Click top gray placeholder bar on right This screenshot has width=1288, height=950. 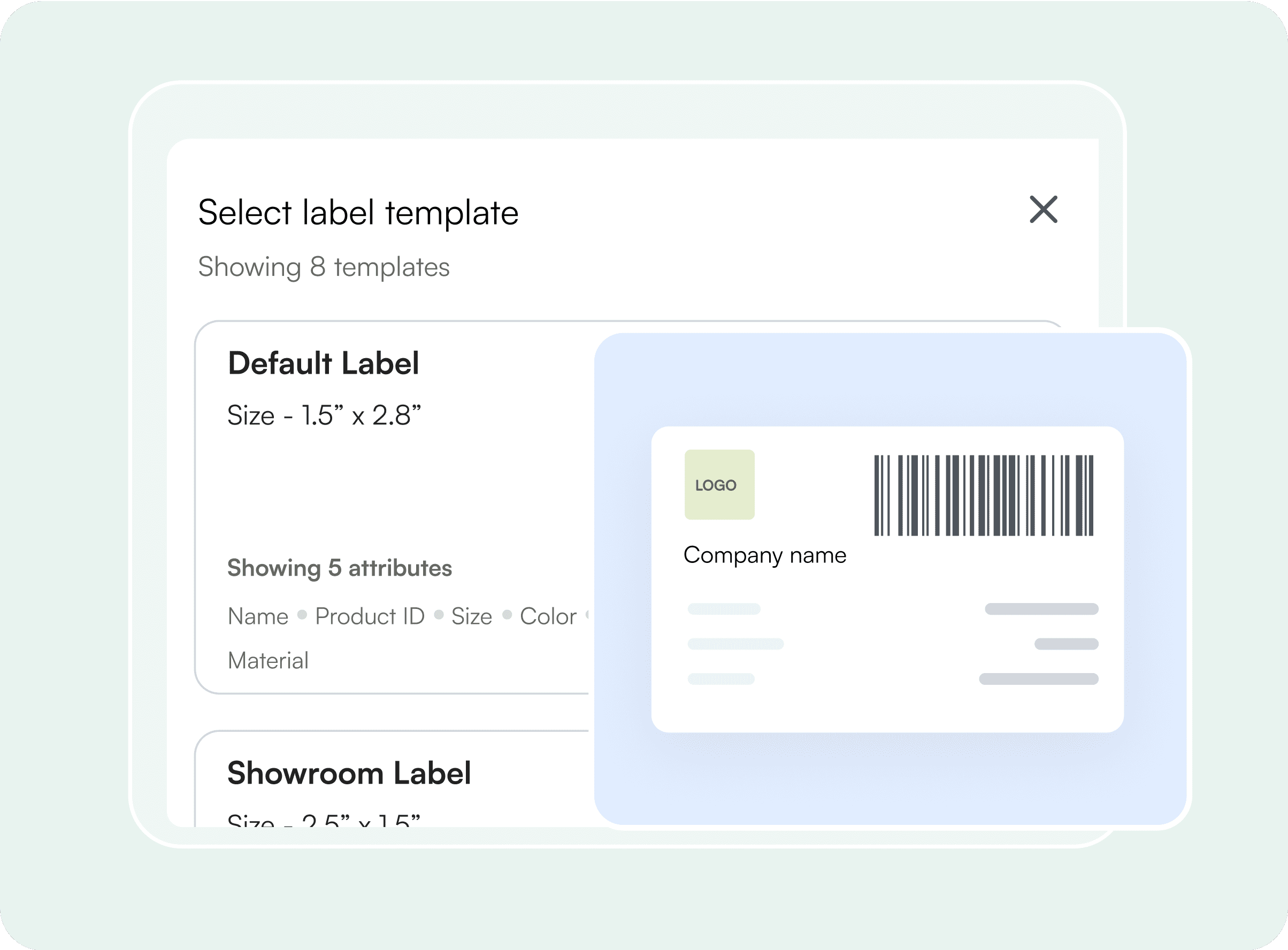pyautogui.click(x=1041, y=609)
